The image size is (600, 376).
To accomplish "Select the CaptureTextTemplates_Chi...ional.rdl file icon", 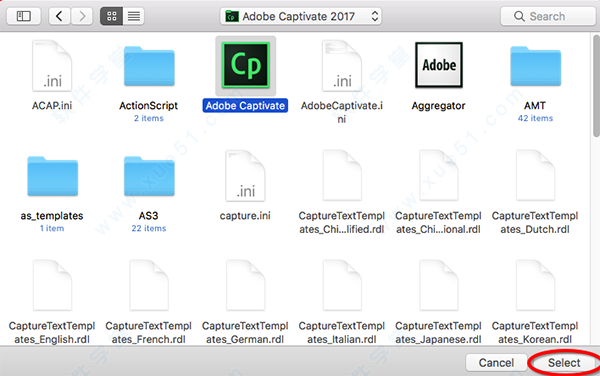I will pos(439,176).
